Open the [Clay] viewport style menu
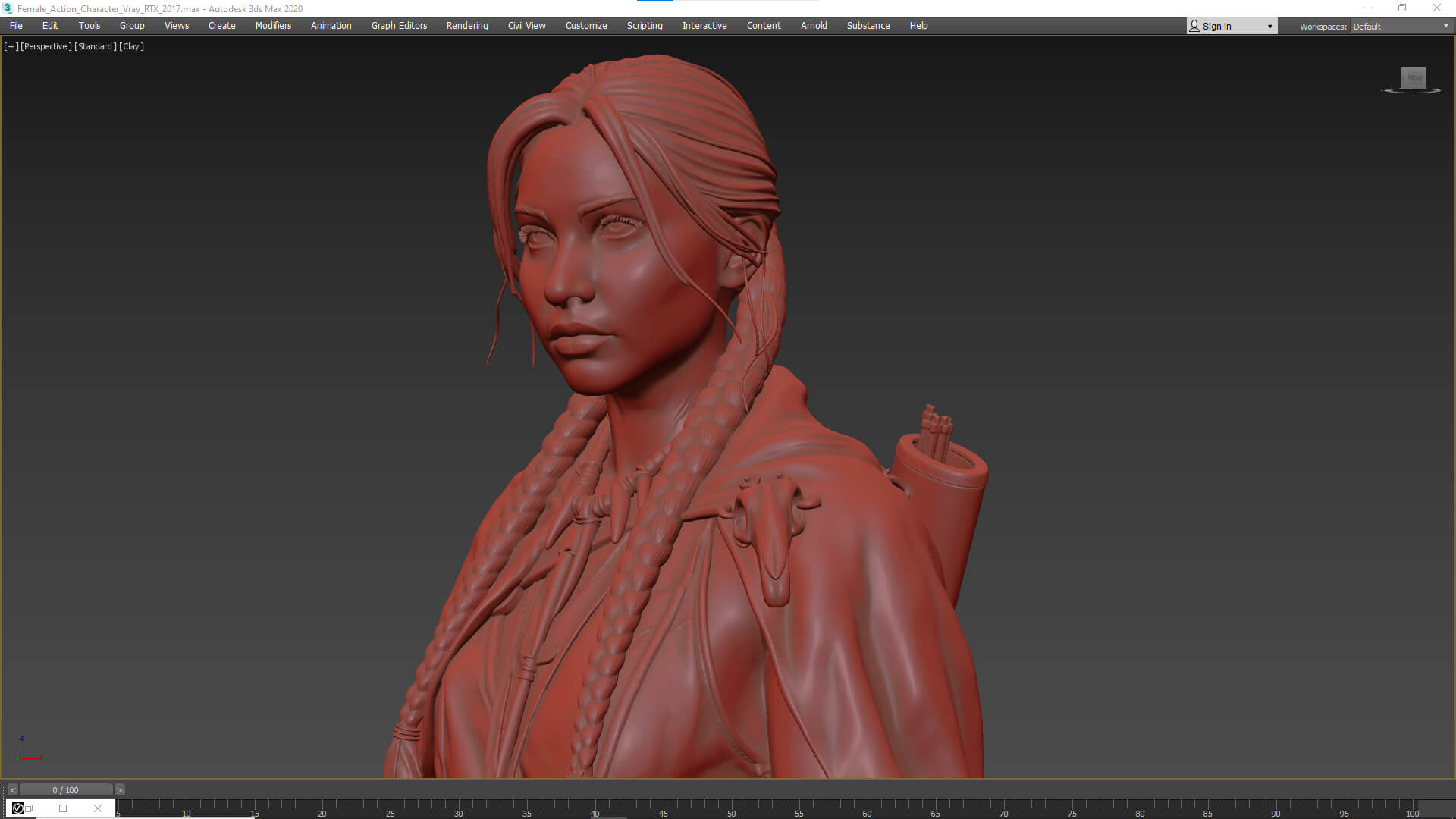The width and height of the screenshot is (1456, 819). click(131, 46)
